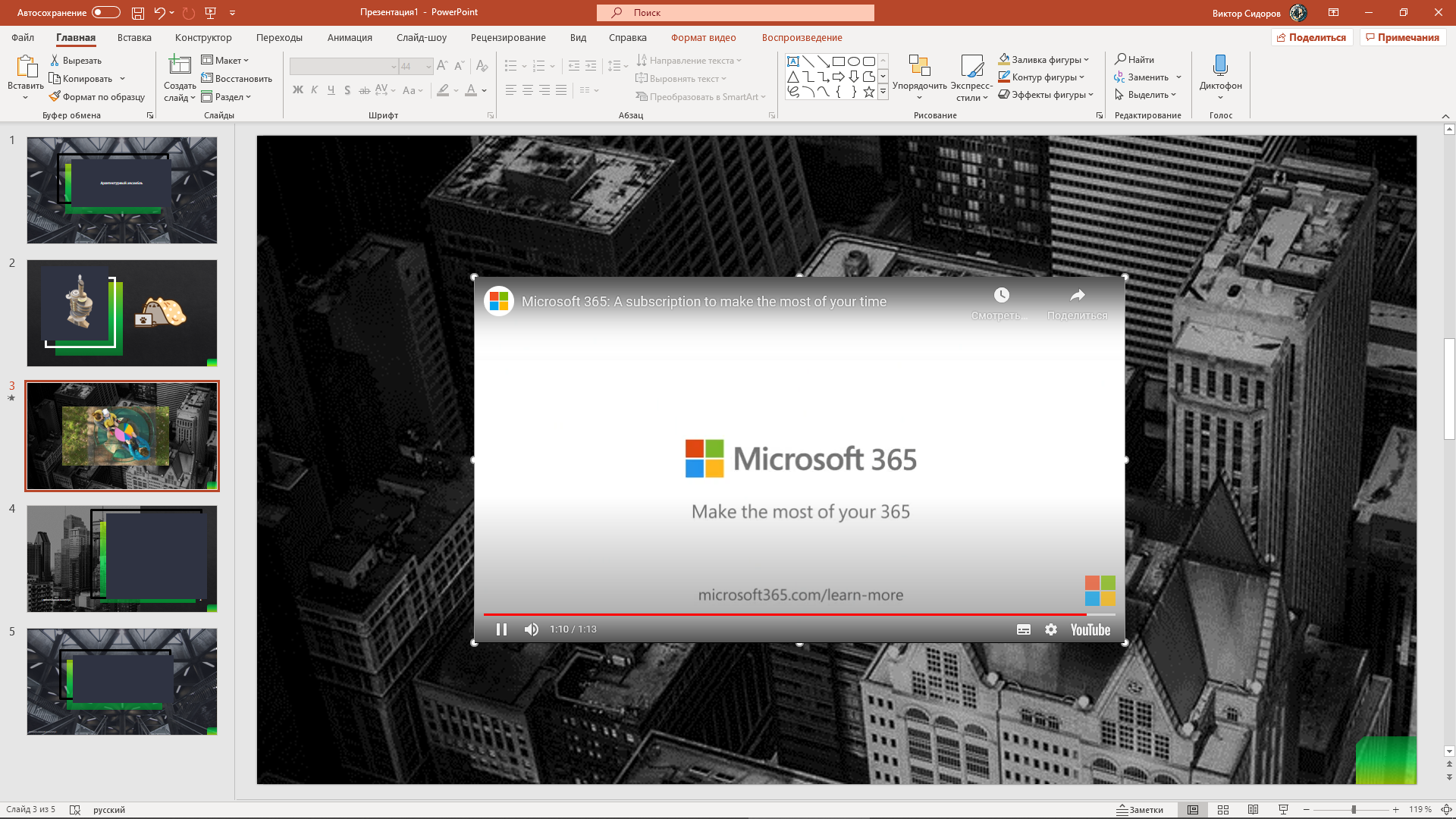
Task: Toggle subtitles icon in video player
Action: pos(1024,629)
